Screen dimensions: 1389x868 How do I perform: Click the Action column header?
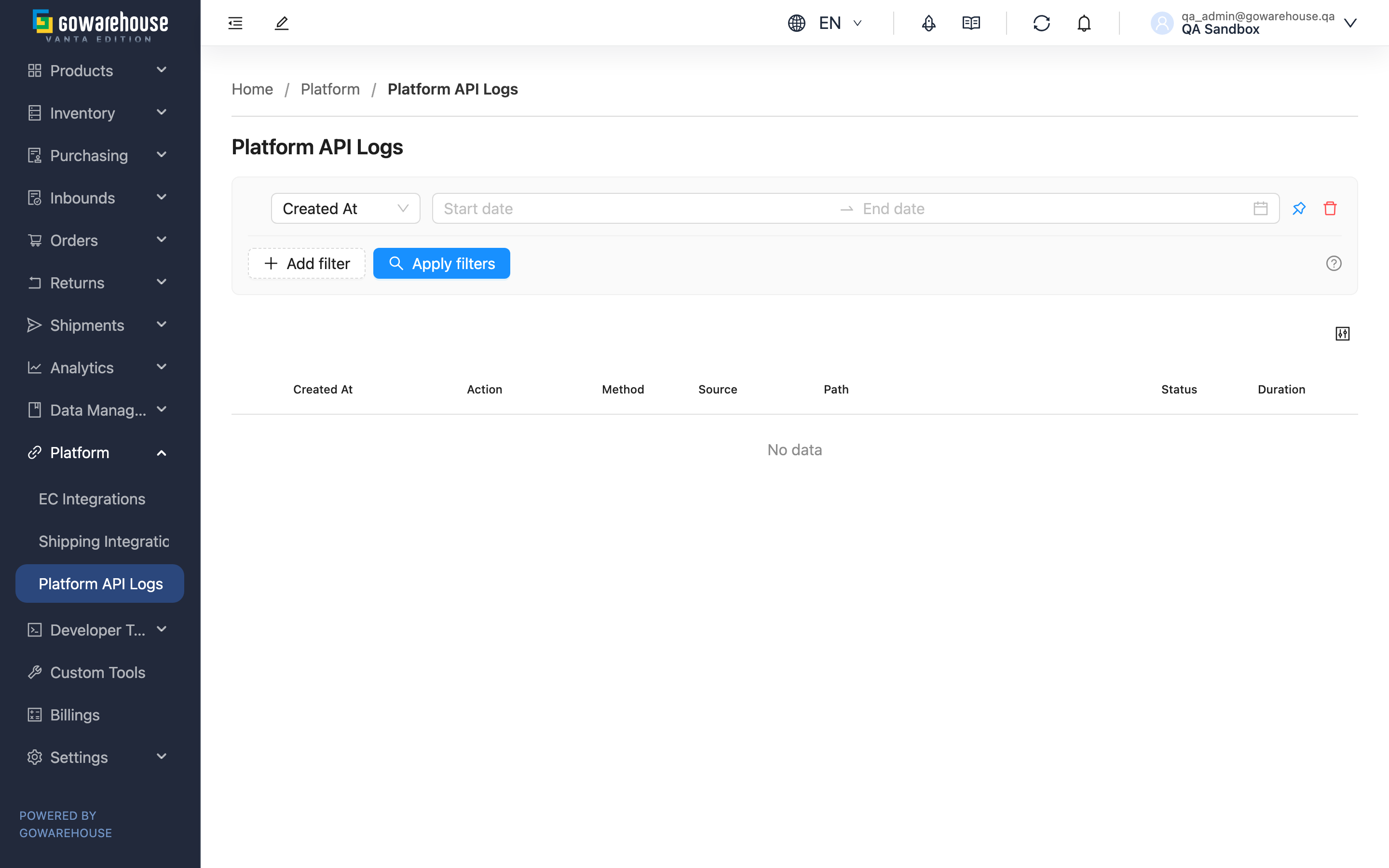[484, 389]
